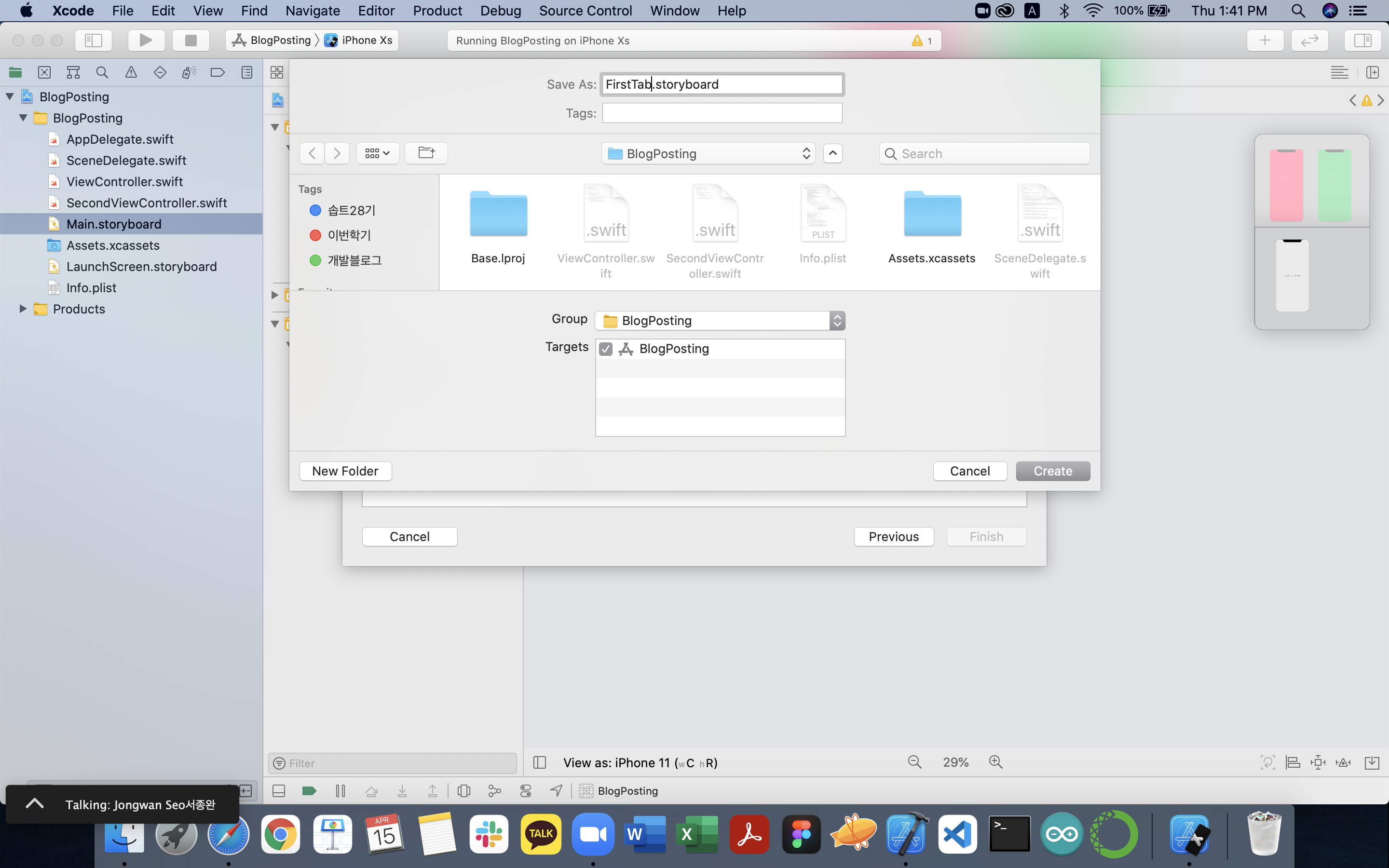
Task: Click the Create button
Action: [1053, 471]
